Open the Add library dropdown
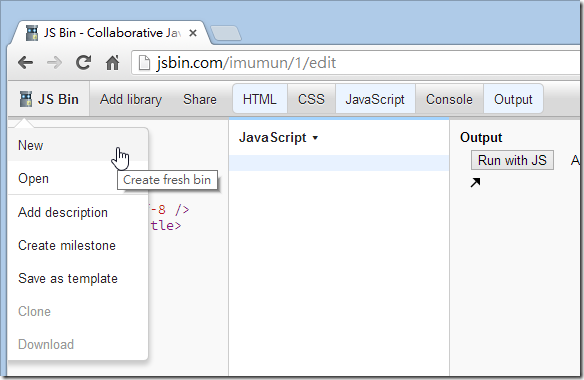 click(x=131, y=99)
